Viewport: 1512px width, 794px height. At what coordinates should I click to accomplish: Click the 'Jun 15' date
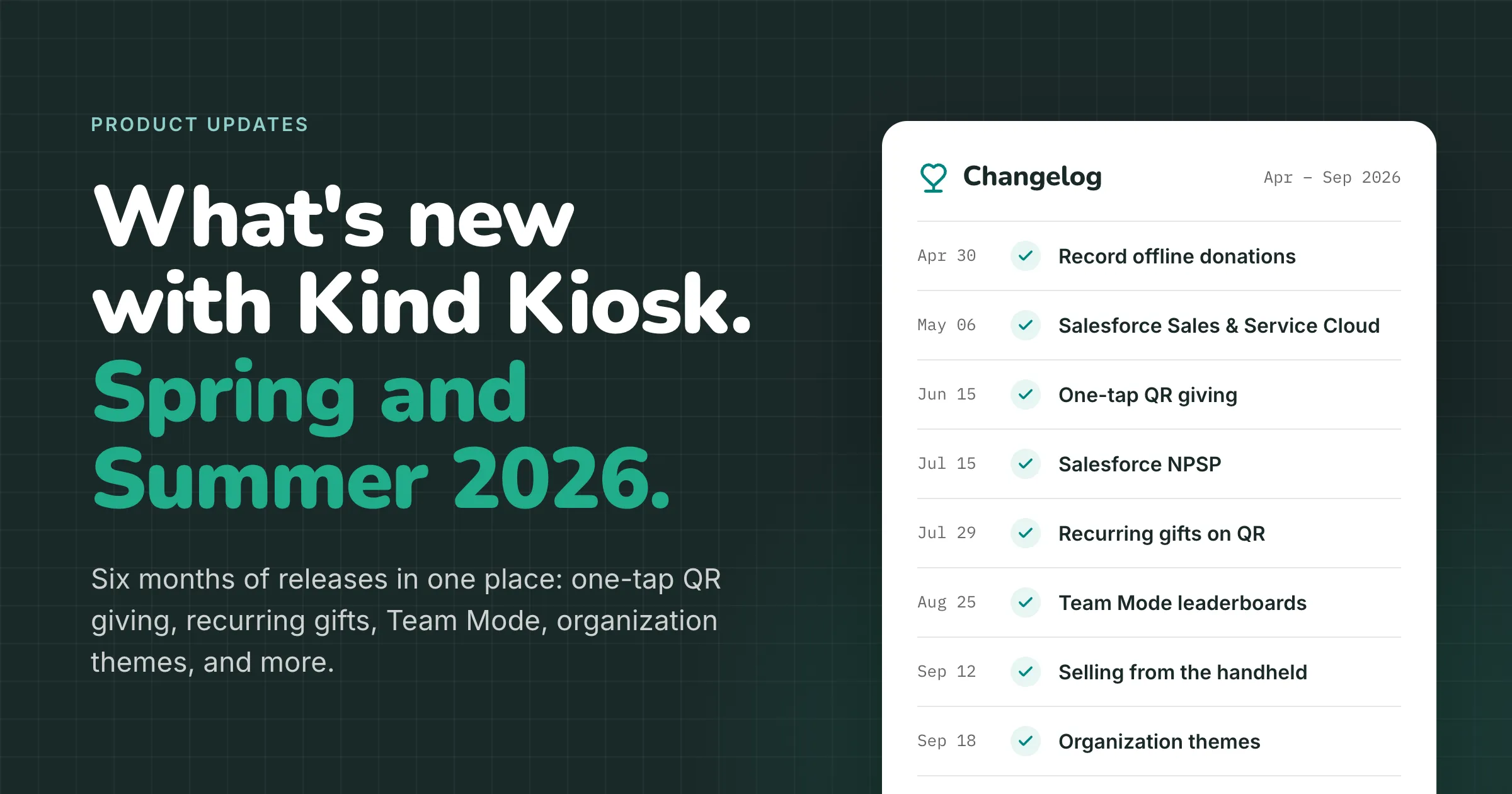click(946, 394)
